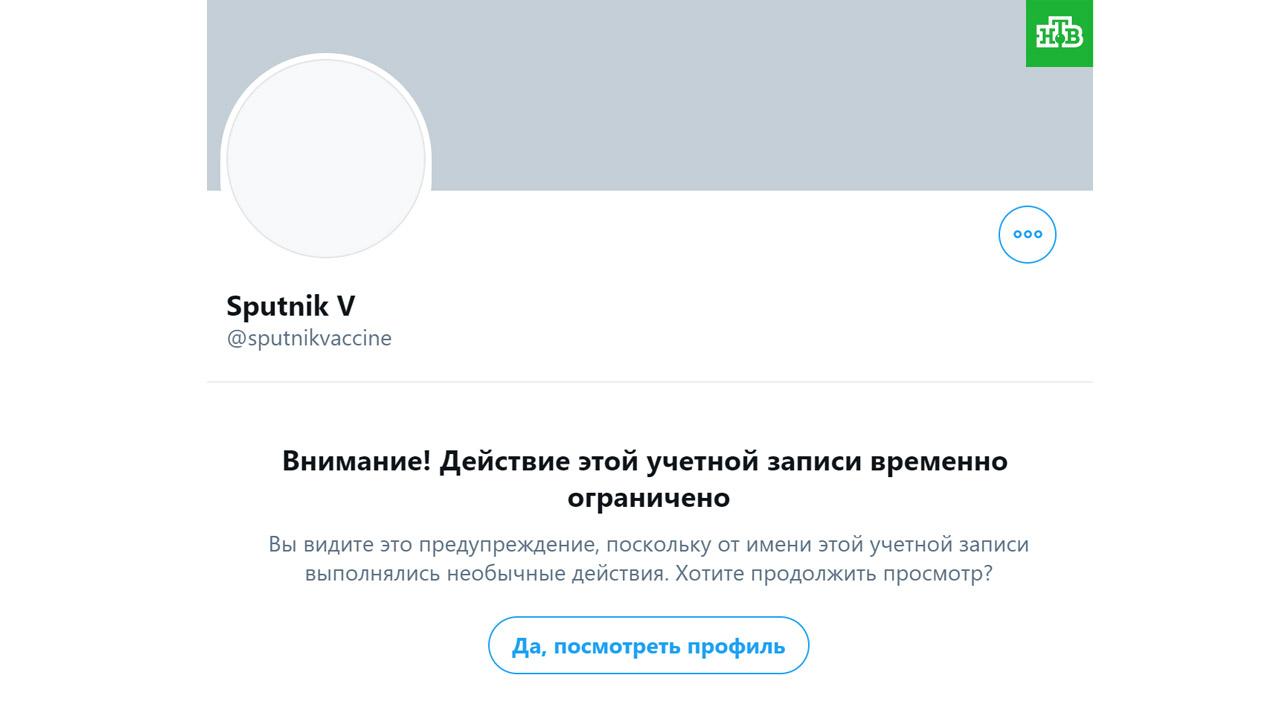This screenshot has width=1280, height=720.
Task: Click "учетной записи" in the bold heading
Action: (x=754, y=461)
